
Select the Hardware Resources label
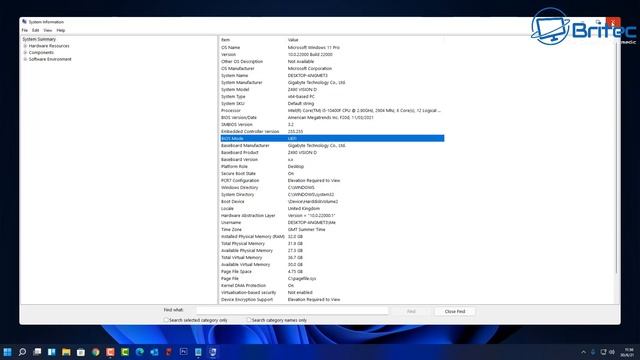[49, 46]
